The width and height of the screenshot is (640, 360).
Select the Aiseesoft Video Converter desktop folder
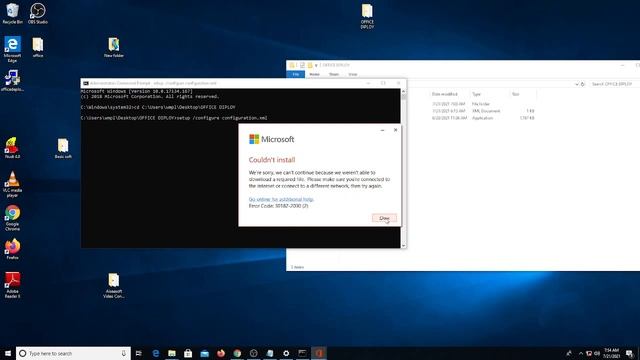(113, 286)
